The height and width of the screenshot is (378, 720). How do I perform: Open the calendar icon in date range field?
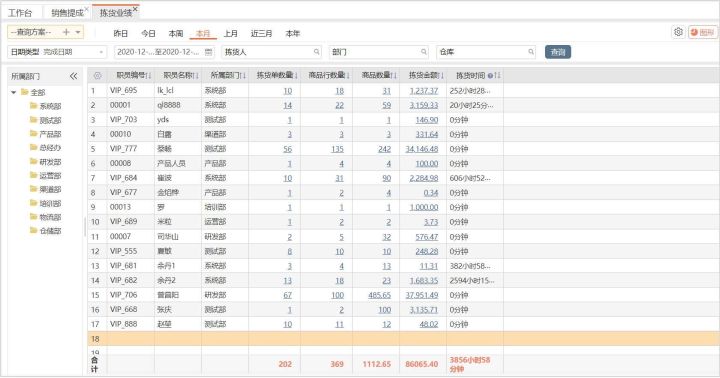(208, 52)
